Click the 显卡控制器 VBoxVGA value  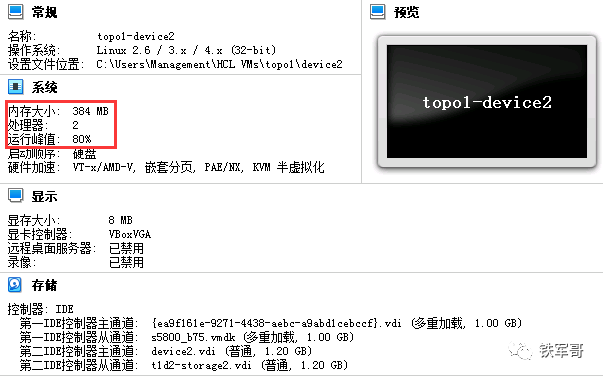[130, 234]
